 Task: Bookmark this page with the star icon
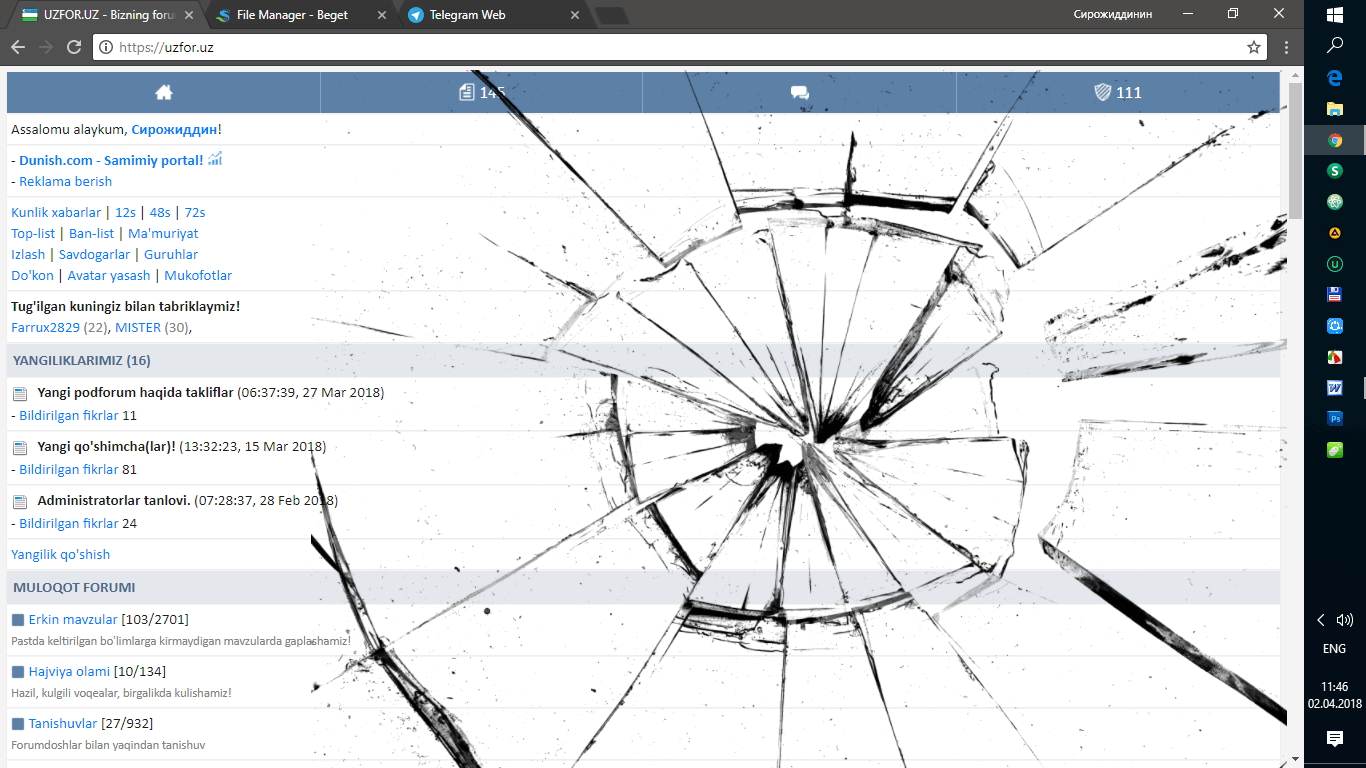(1253, 47)
